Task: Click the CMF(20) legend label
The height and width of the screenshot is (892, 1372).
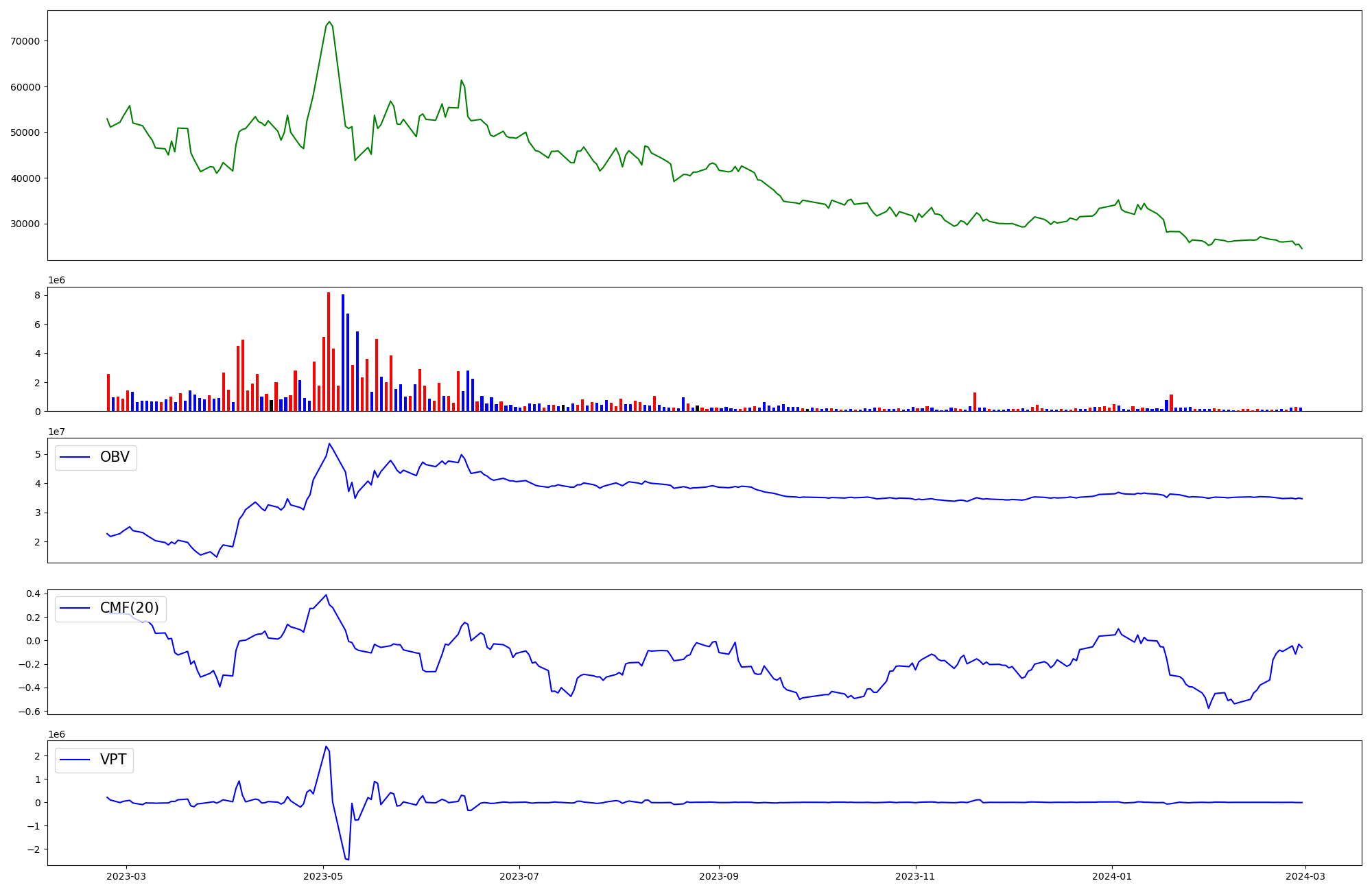Action: [x=129, y=608]
